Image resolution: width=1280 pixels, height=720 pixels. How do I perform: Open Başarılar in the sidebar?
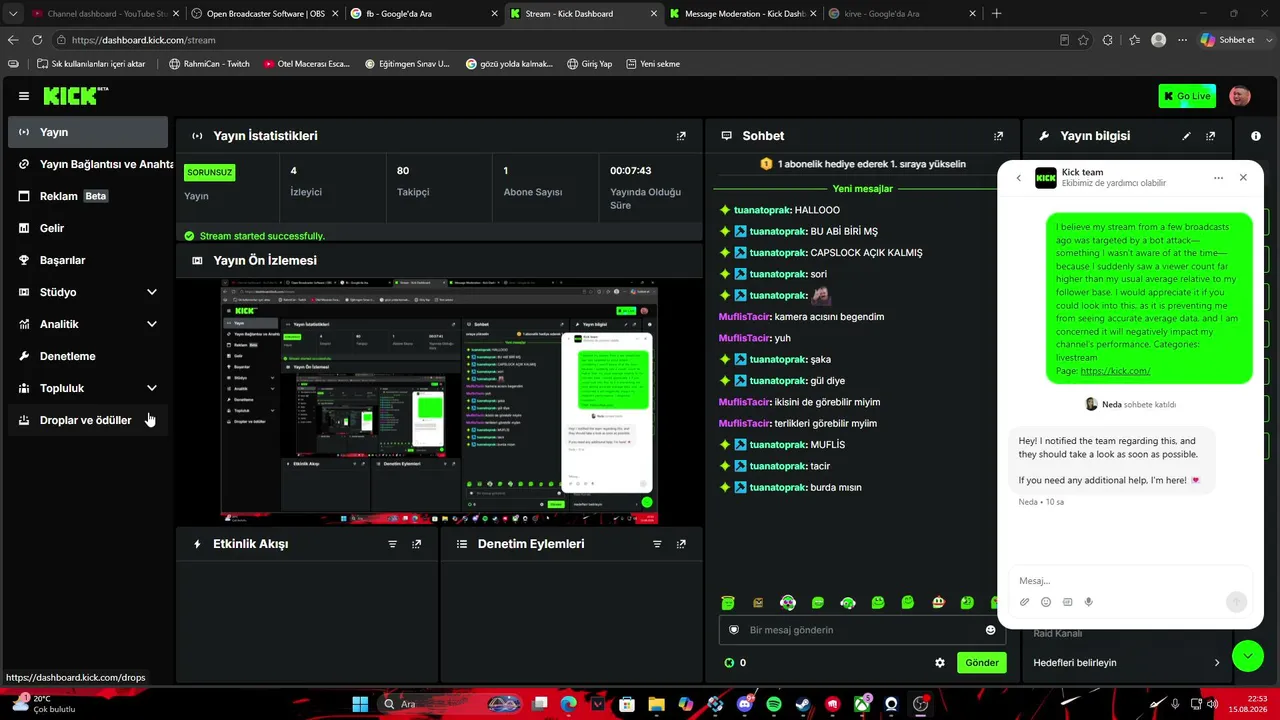88,260
